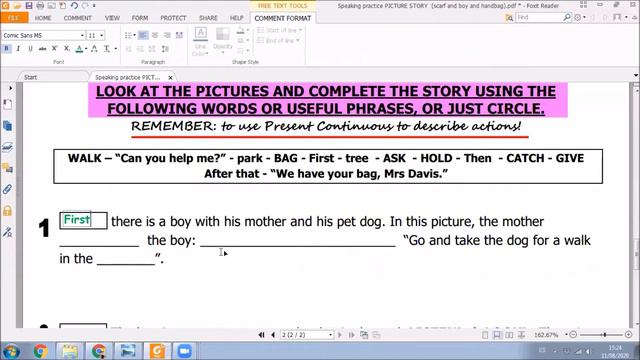Center align the text

155,36
